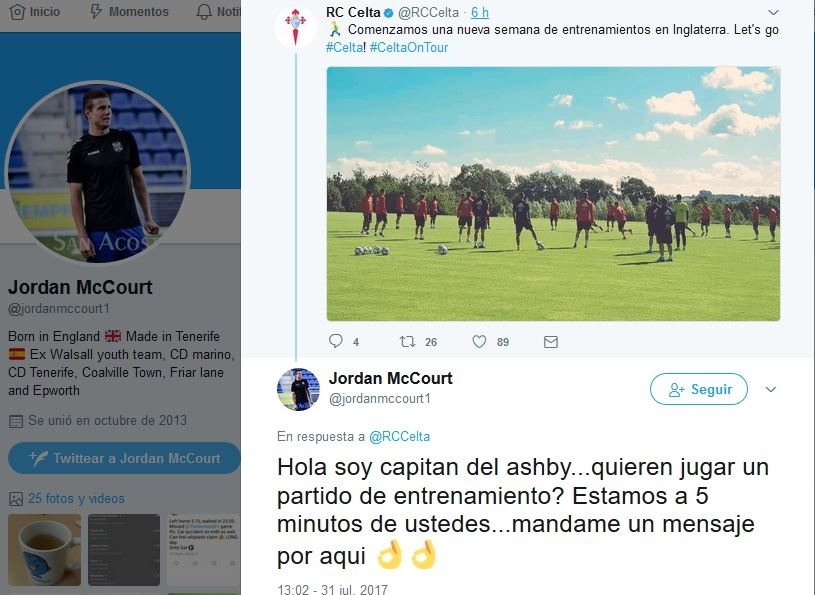
Task: Click the reply icon under RC Celta tweet
Action: point(336,341)
